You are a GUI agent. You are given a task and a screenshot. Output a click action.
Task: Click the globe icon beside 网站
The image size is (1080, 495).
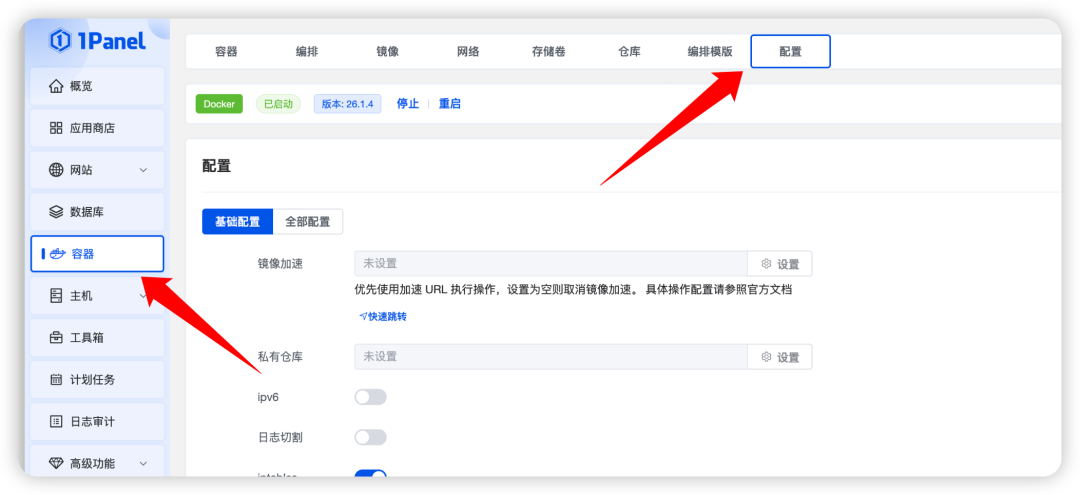coord(56,170)
